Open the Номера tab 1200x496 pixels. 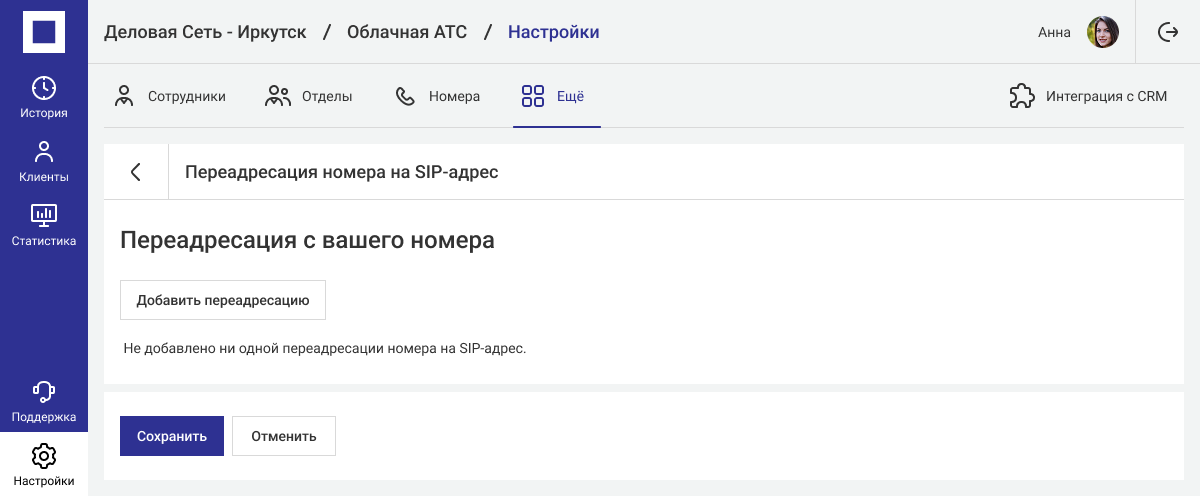[438, 97]
